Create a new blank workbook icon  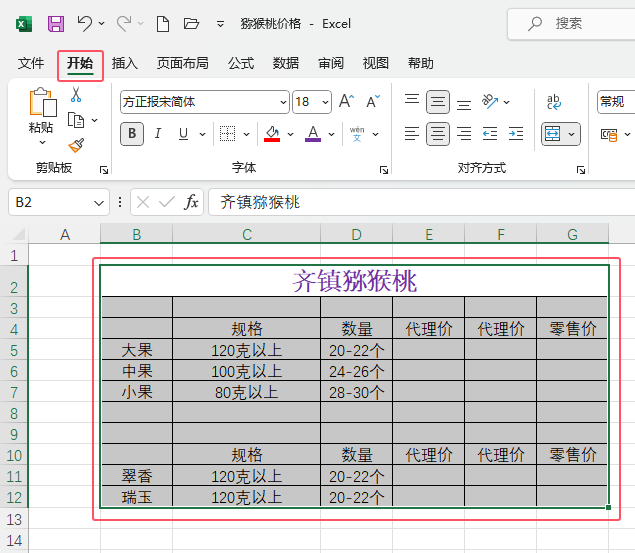163,24
